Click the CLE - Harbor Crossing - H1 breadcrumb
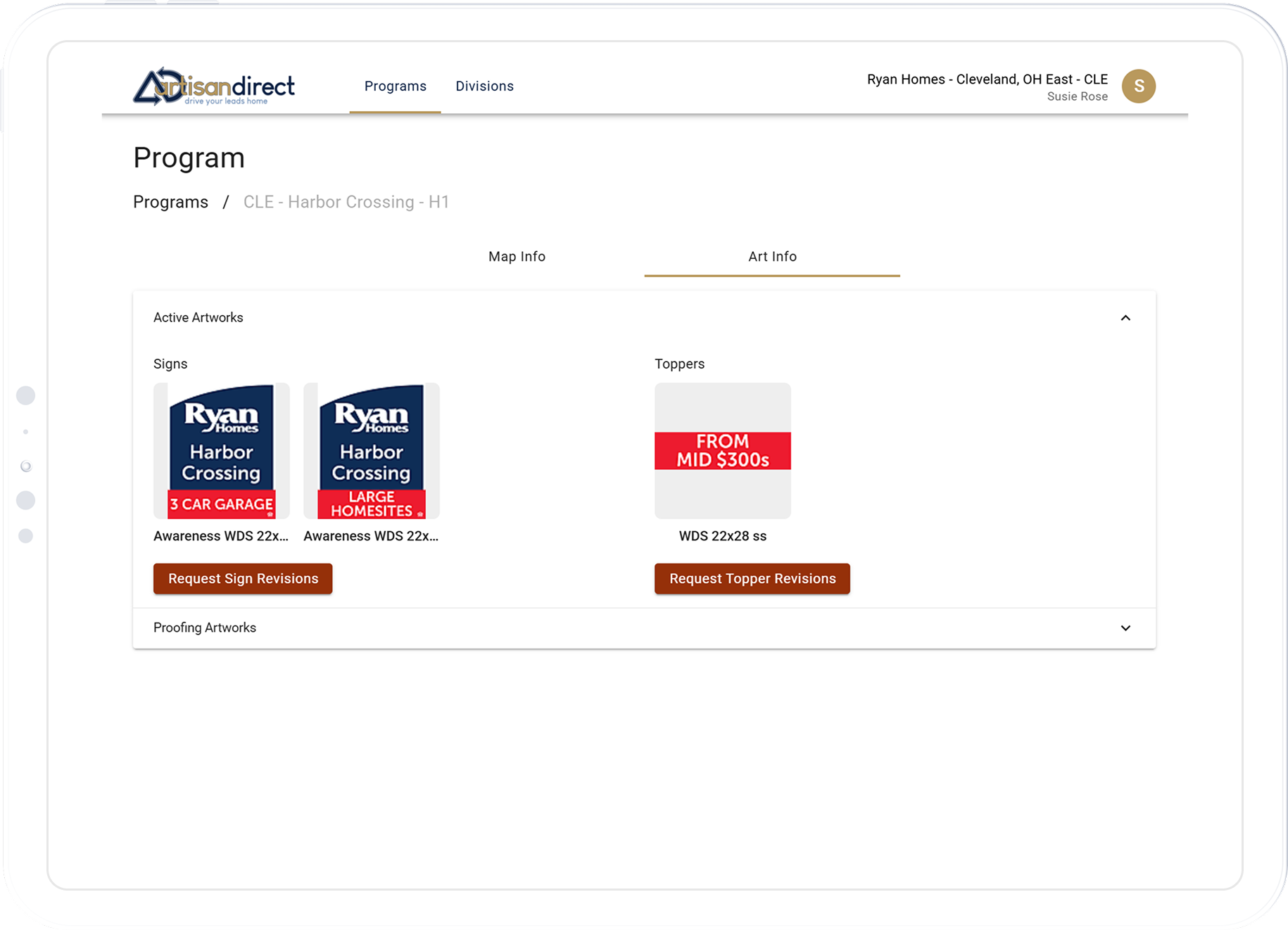Image resolution: width=1288 pixels, height=930 pixels. 346,202
